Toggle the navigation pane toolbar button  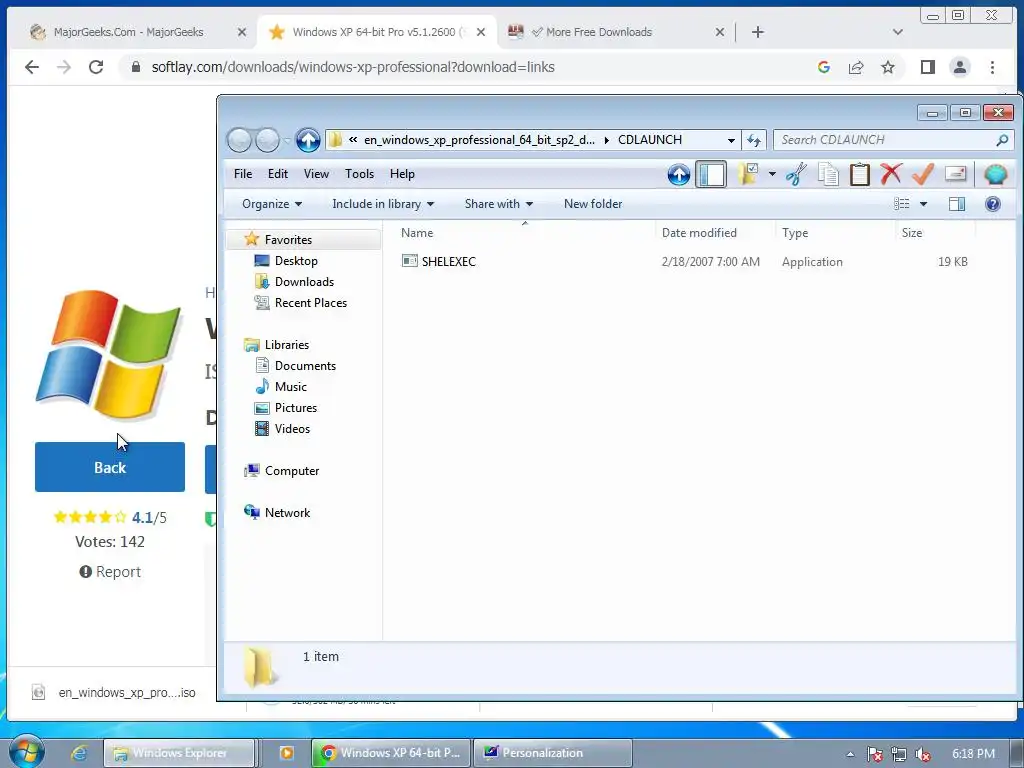click(711, 174)
